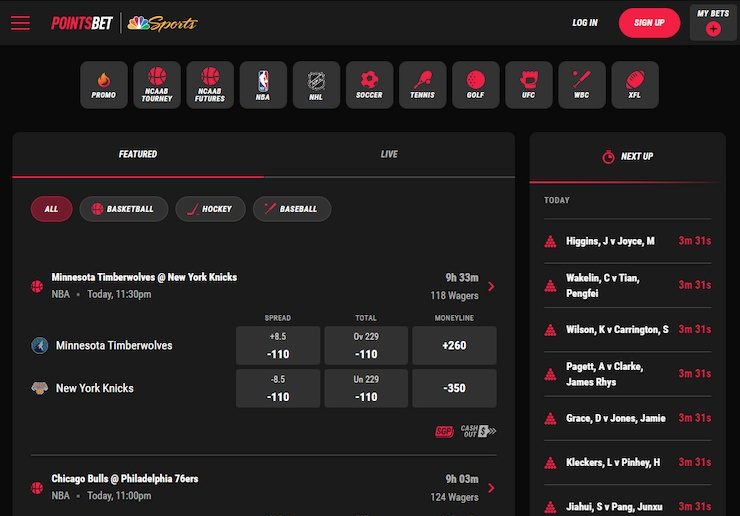Open the Promo category
This screenshot has width=740, height=516.
click(x=104, y=85)
